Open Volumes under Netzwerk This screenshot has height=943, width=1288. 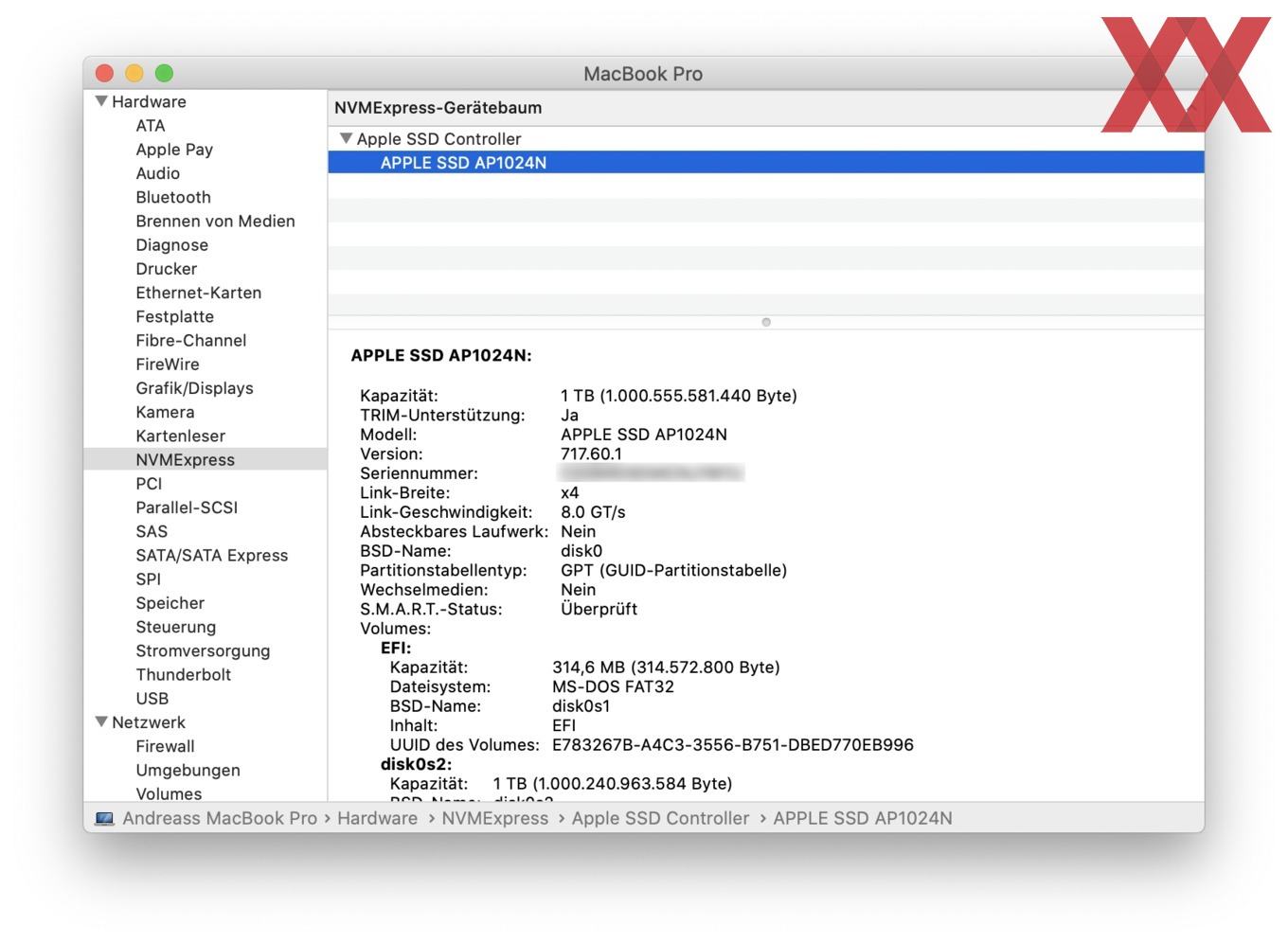170,793
